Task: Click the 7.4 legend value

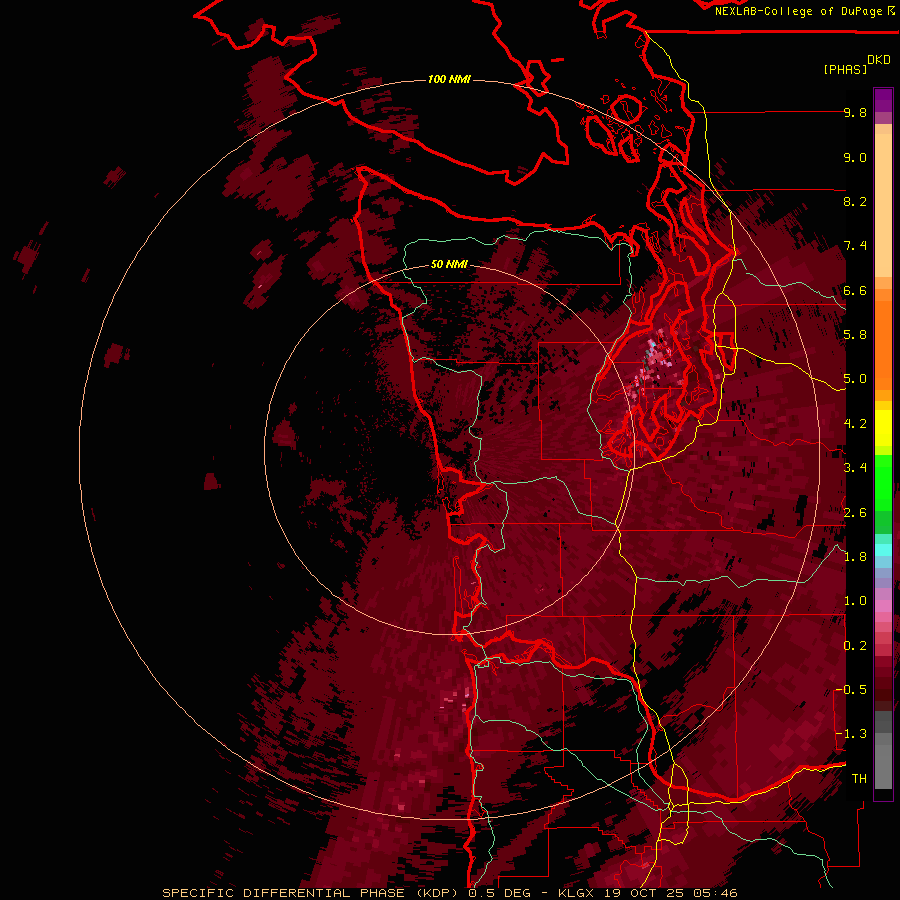Action: (855, 246)
